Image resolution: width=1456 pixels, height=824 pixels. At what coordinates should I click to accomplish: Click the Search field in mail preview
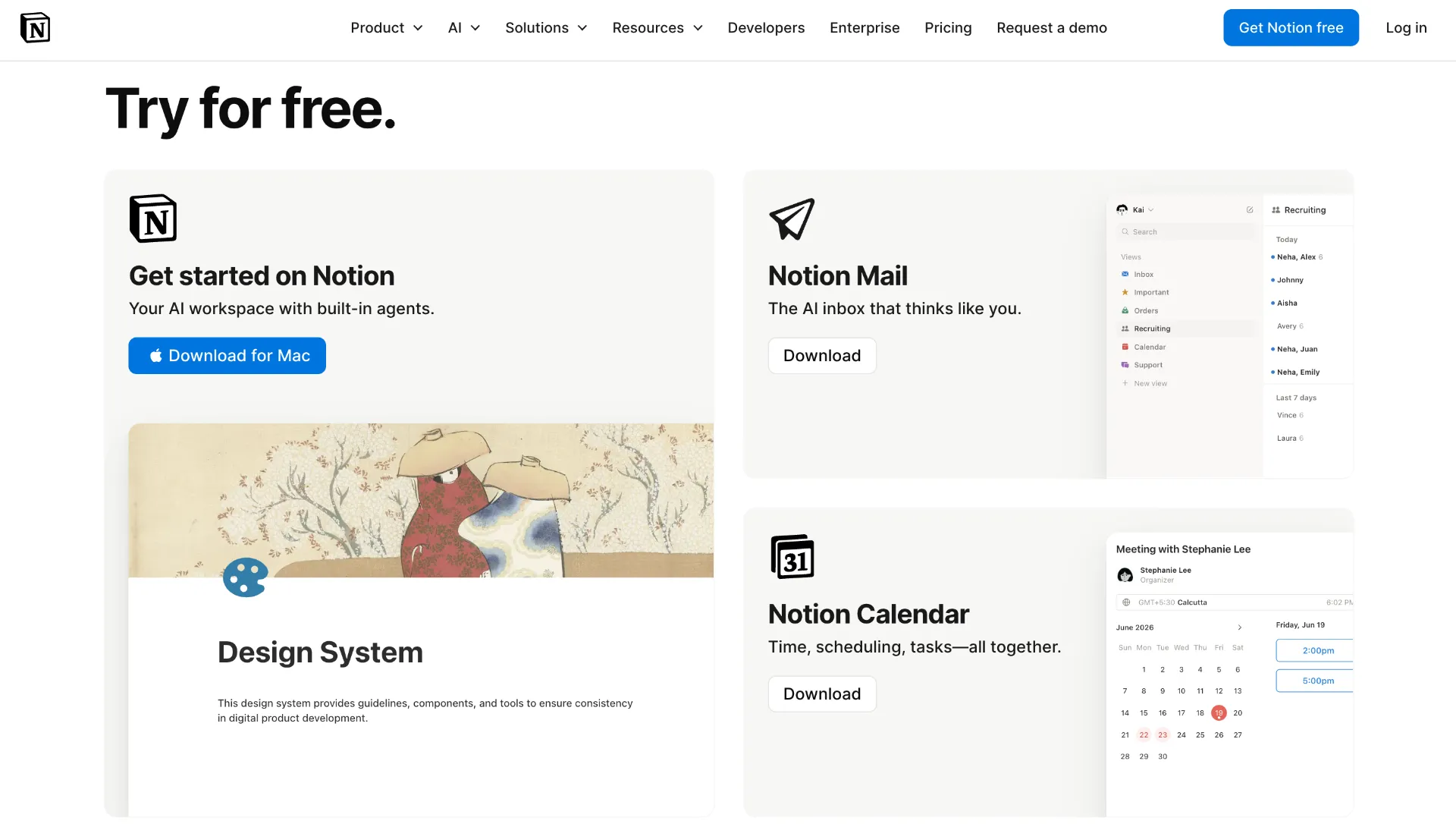(x=1185, y=232)
